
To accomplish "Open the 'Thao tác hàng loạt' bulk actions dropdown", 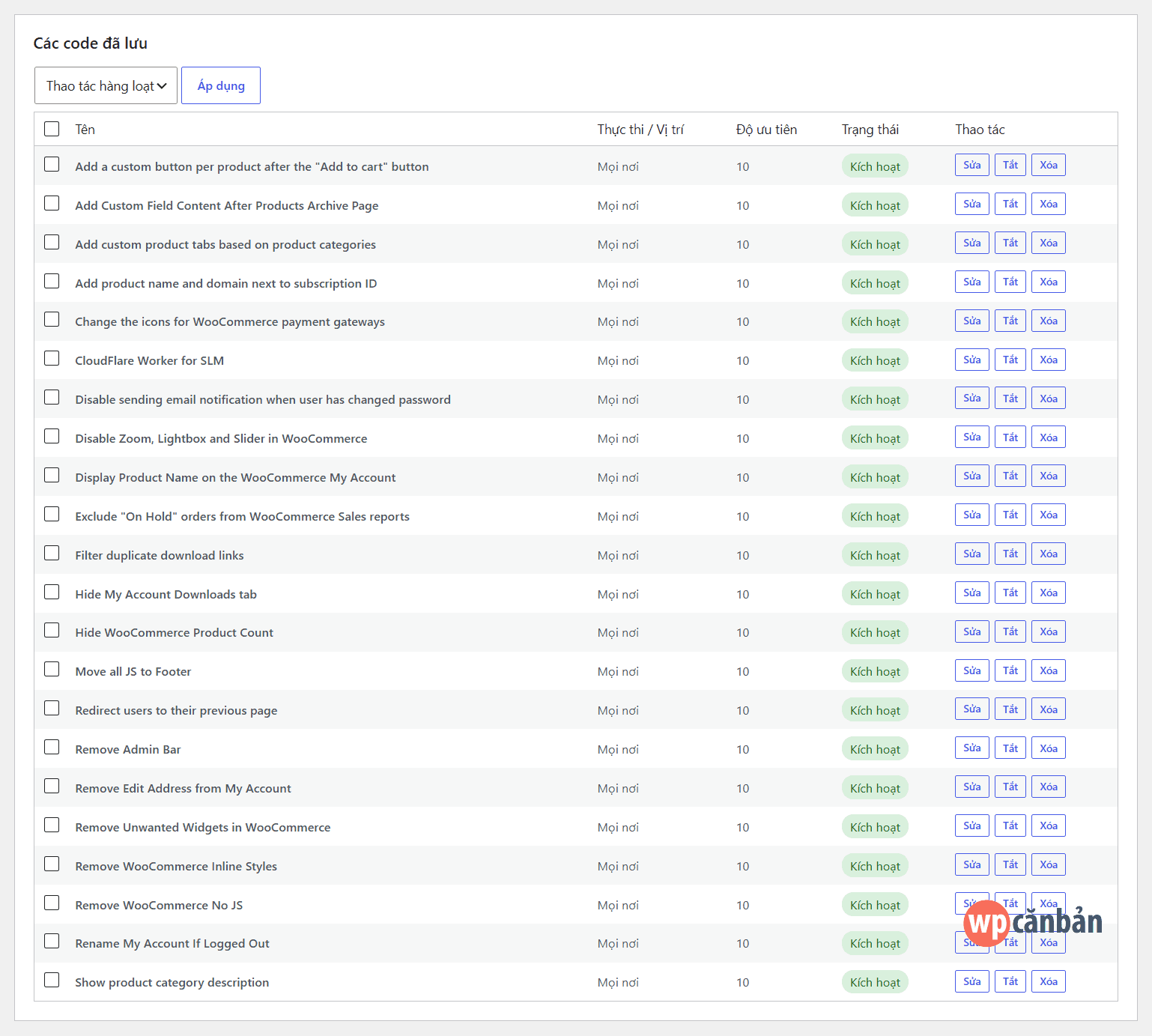I will click(106, 85).
